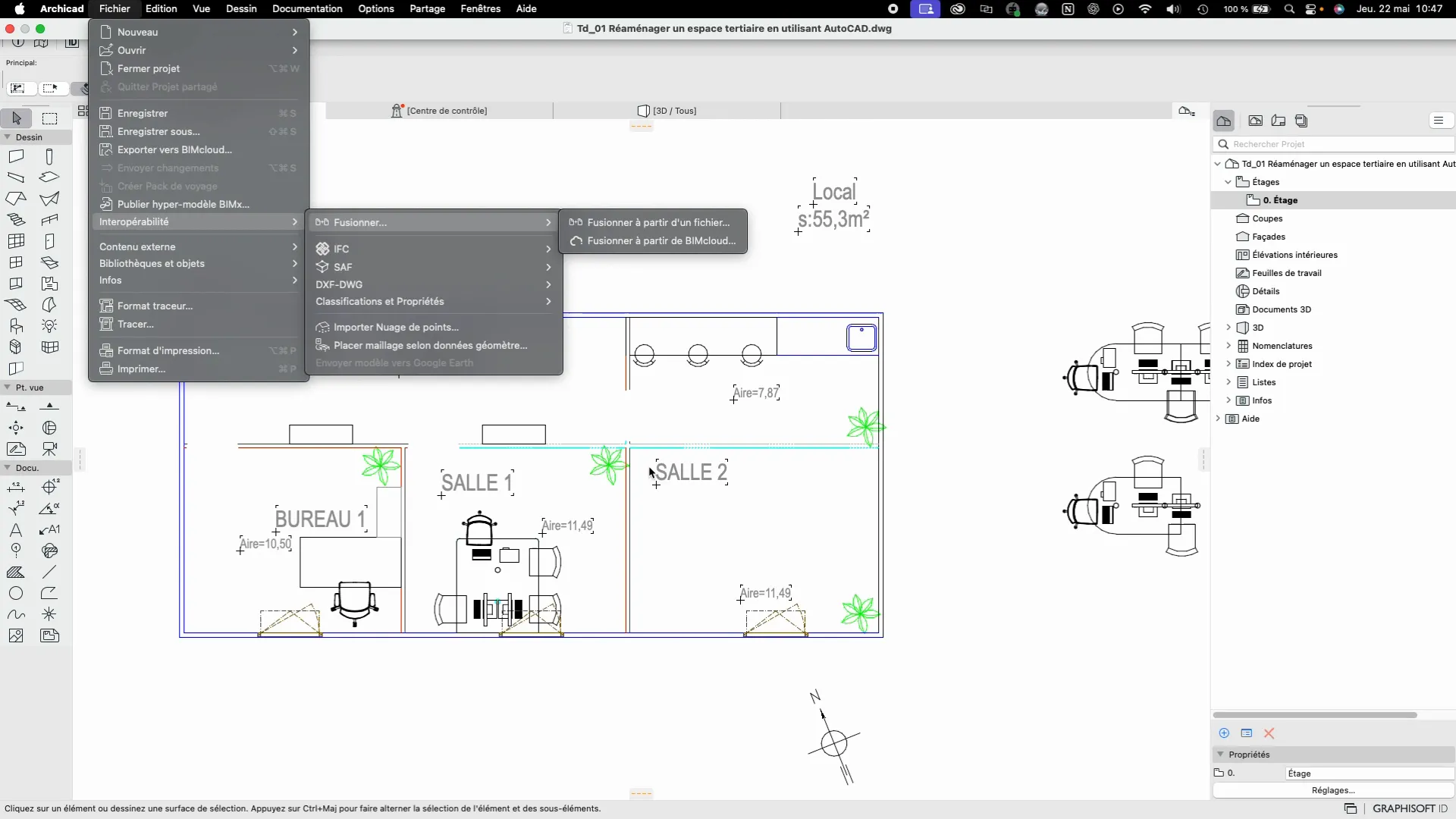This screenshot has width=1456, height=819.
Task: Collapse the Propriétés panel section
Action: coord(1220,755)
